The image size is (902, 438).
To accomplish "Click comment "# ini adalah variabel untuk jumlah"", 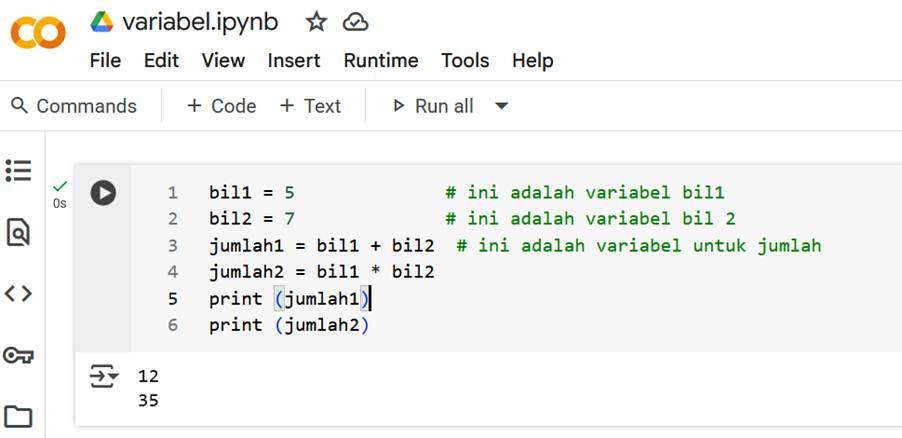I will click(639, 246).
